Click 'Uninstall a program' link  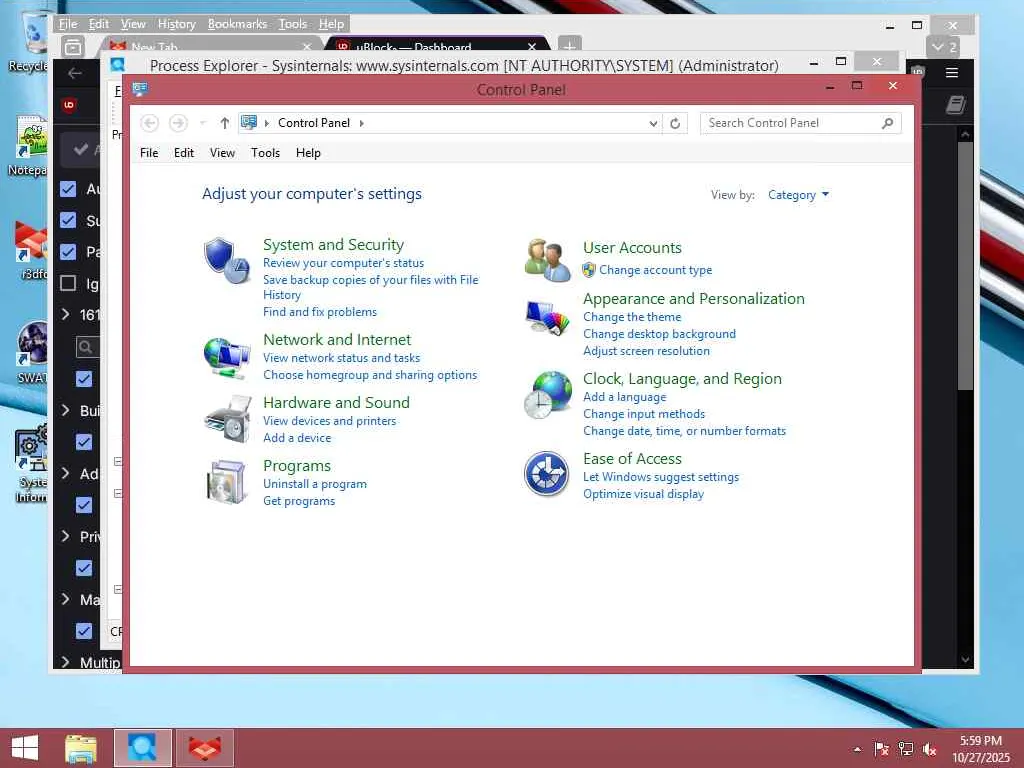(x=315, y=484)
